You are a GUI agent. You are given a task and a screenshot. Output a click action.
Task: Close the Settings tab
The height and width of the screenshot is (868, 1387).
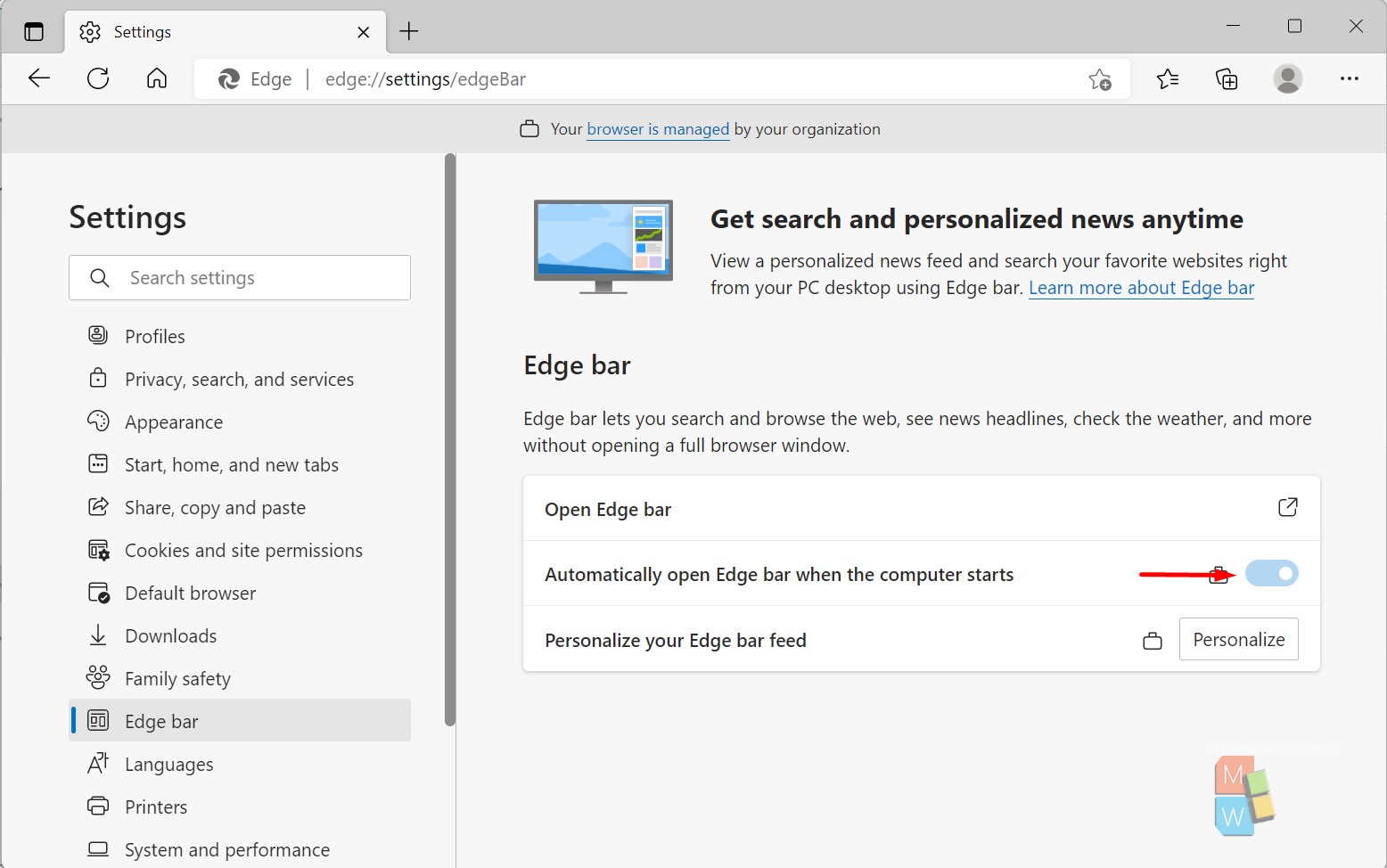(364, 32)
